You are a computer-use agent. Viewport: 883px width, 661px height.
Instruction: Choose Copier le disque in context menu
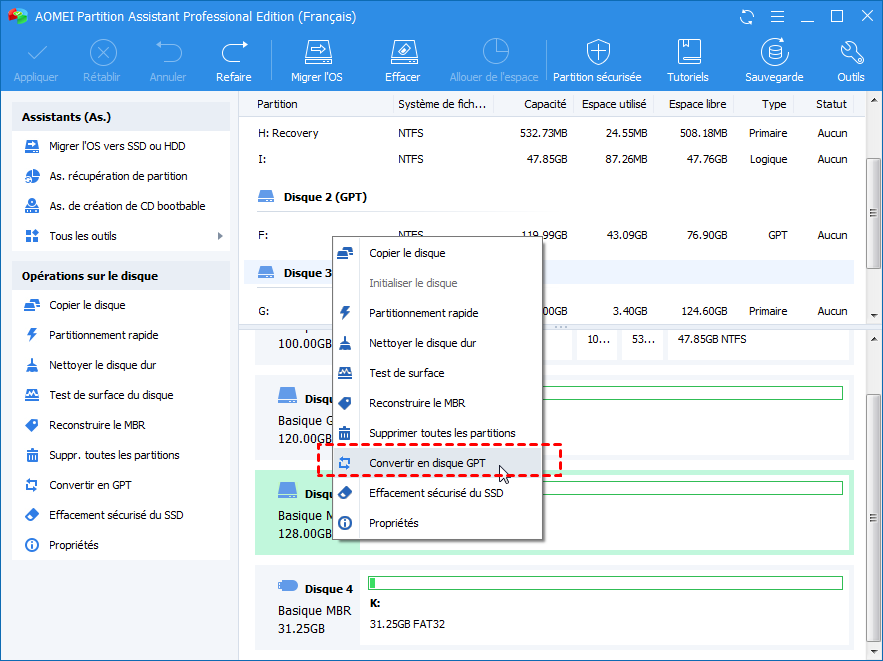tap(407, 253)
